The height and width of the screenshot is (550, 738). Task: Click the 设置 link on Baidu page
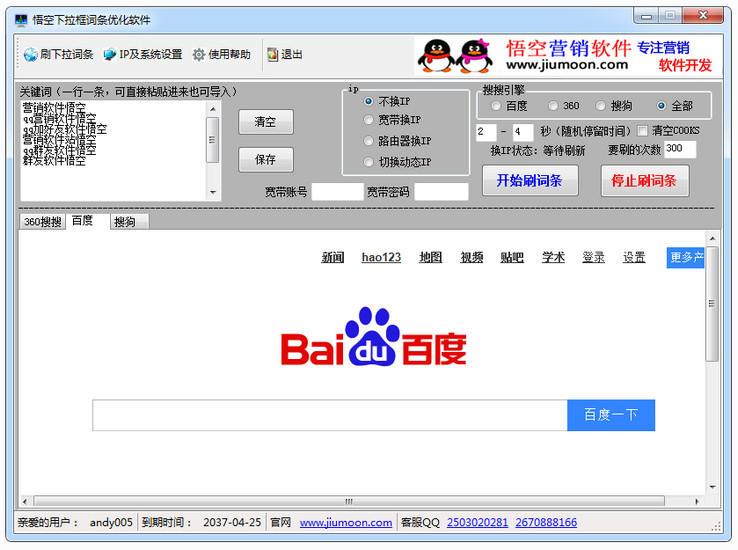coord(634,257)
